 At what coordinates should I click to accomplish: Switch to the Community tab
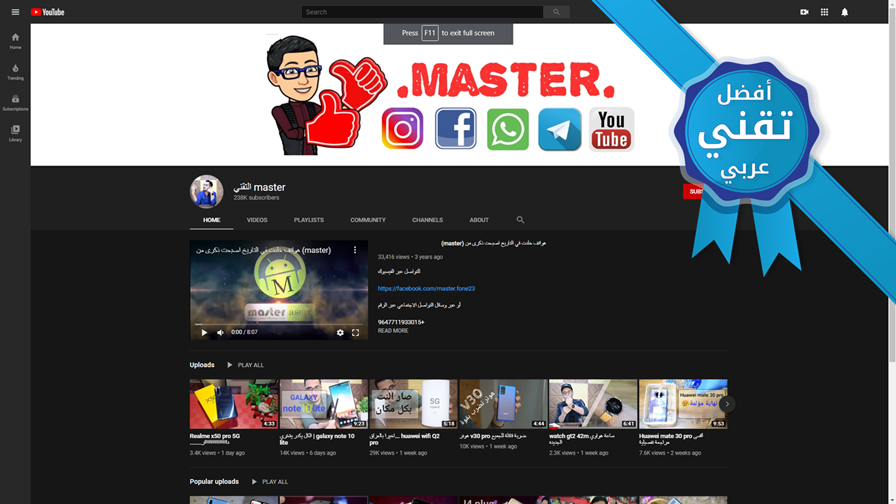click(x=368, y=220)
